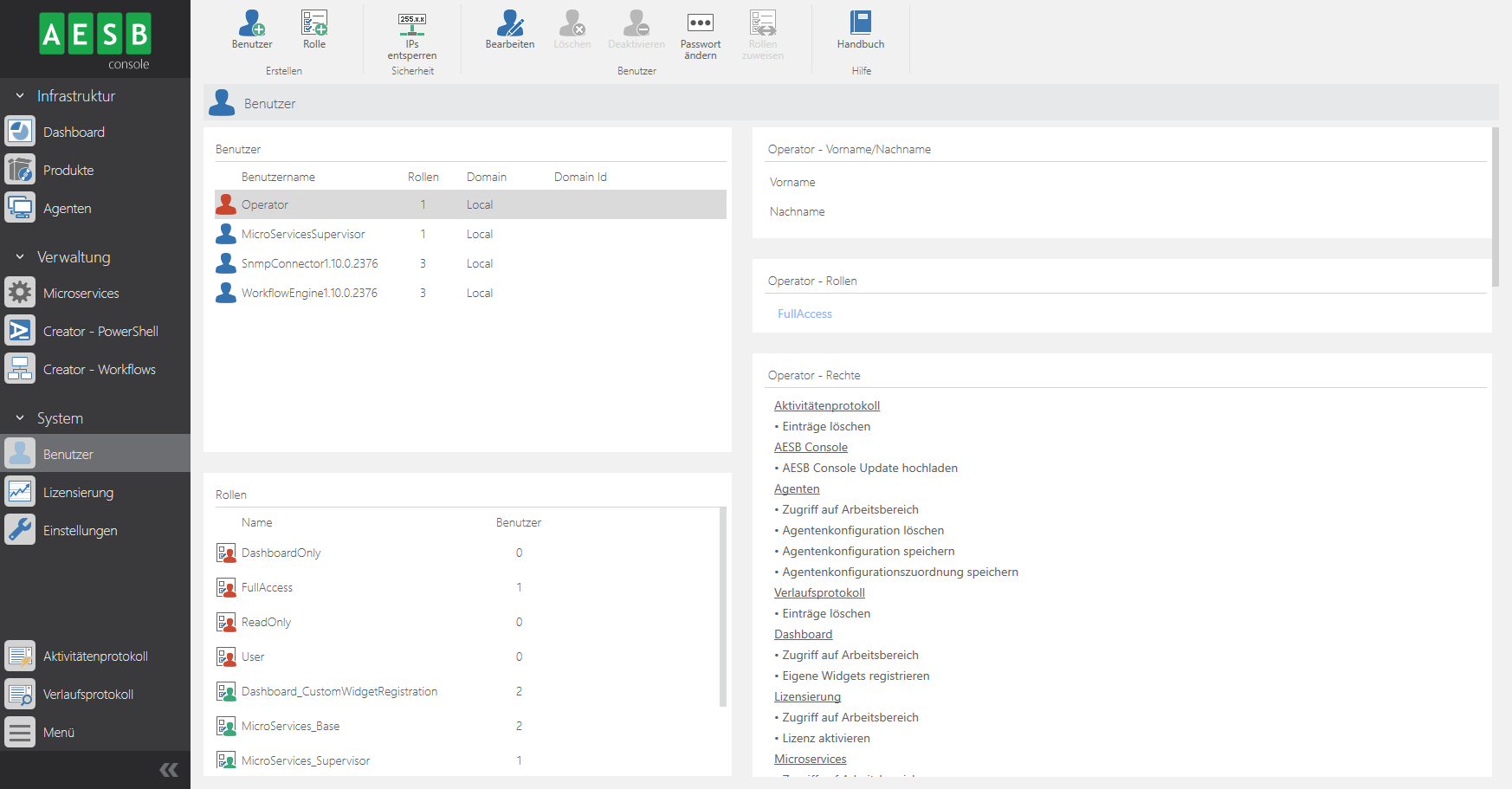Click the Rollen list vertical scrollbar
The width and height of the screenshot is (1512, 789).
[723, 606]
